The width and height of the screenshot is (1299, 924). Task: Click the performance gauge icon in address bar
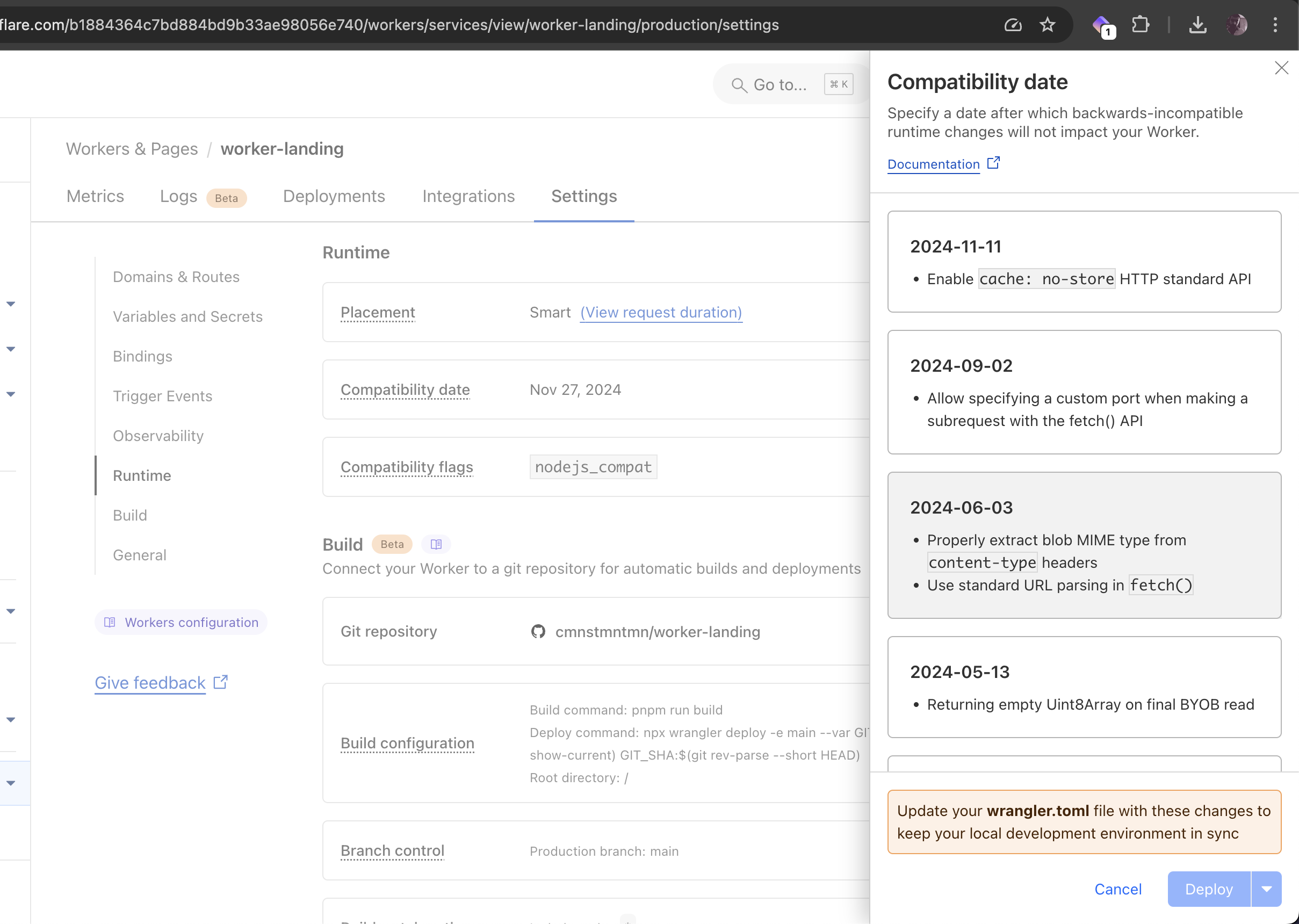(x=1013, y=25)
